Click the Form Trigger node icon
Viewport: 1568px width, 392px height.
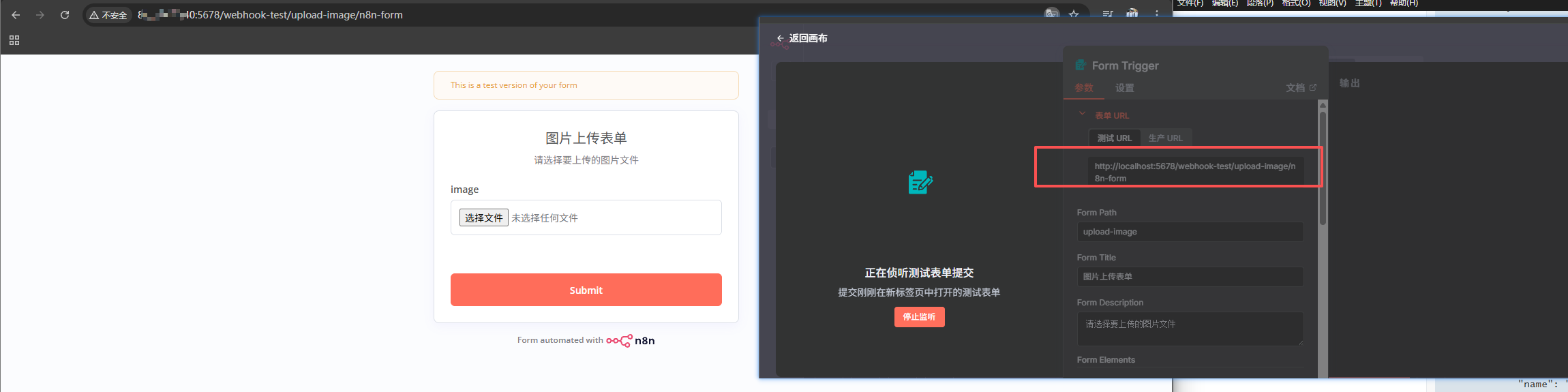tap(1081, 65)
